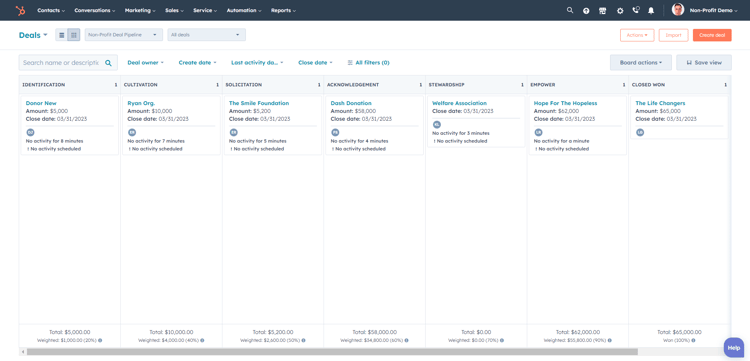Click info icon beside Weighted $4,000.00 (40%)
Screen dimensions: 750x361
202,340
